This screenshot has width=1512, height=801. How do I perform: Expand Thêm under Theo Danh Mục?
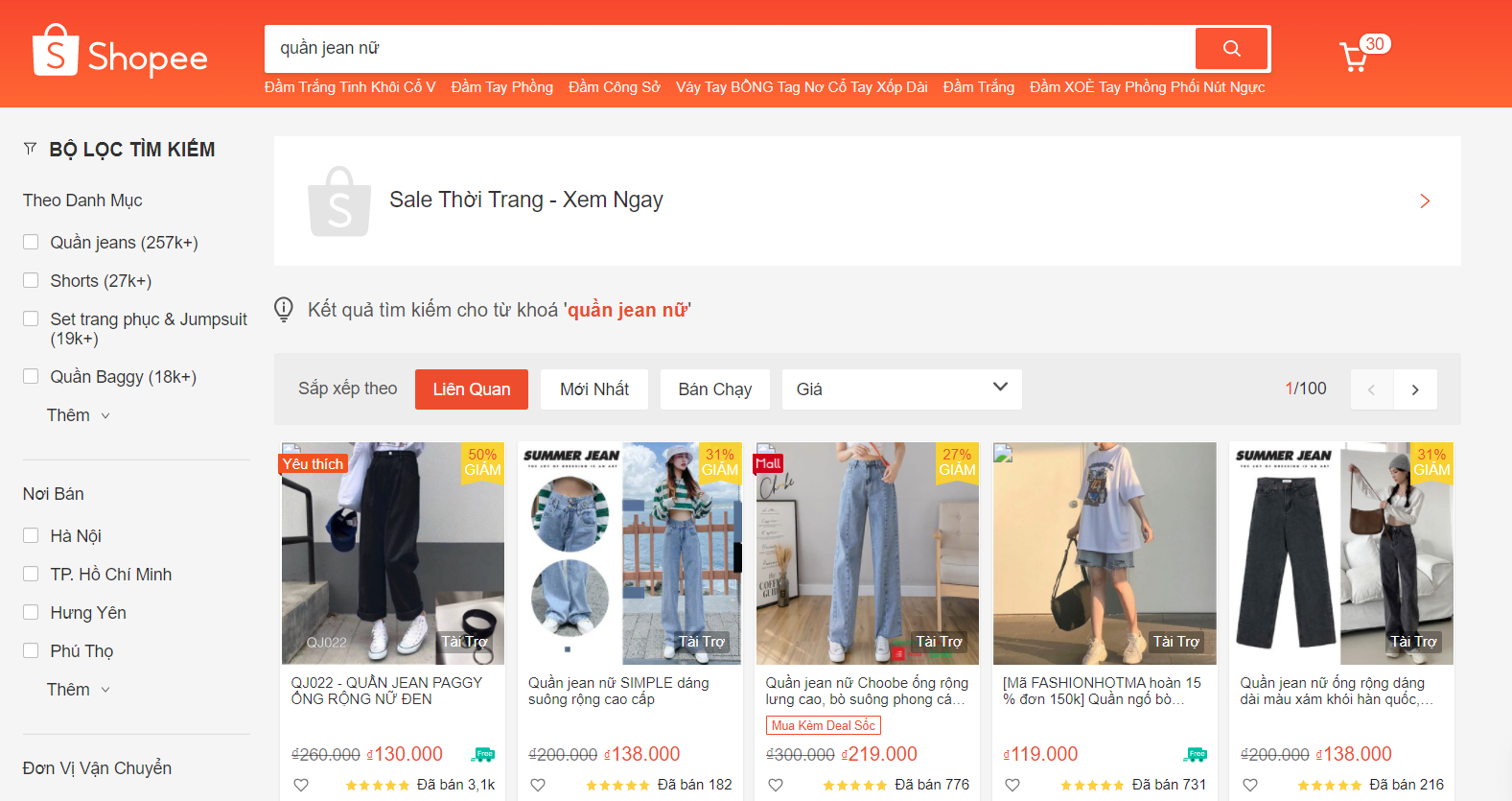[x=78, y=415]
